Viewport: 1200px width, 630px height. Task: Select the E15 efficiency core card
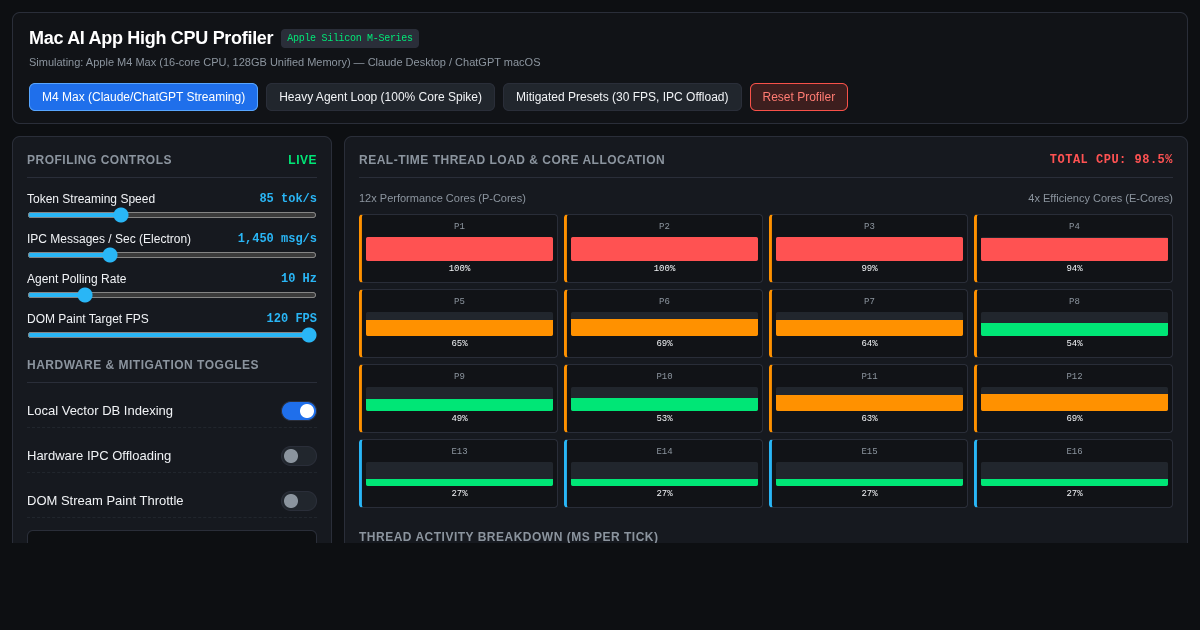pos(869,474)
